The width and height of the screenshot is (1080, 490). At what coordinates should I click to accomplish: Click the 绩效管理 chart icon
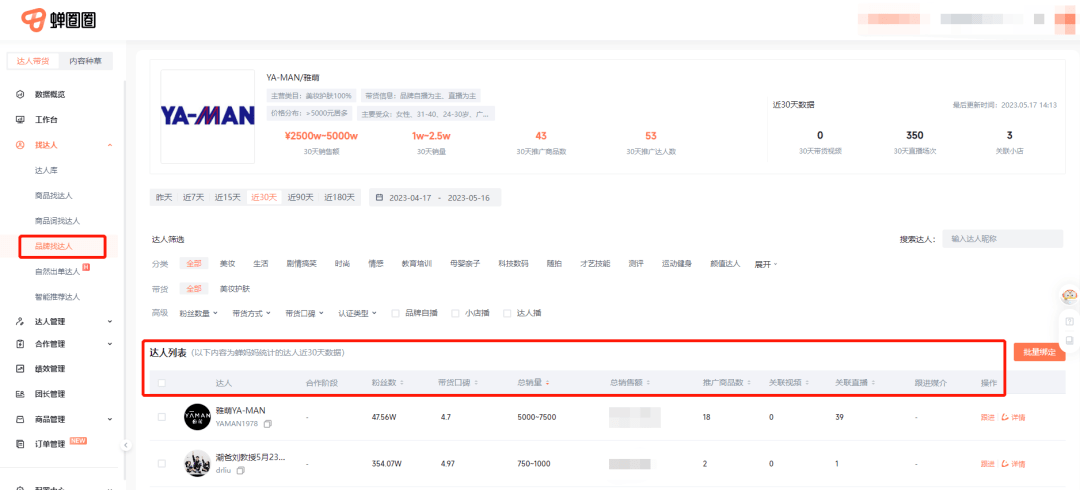point(21,369)
